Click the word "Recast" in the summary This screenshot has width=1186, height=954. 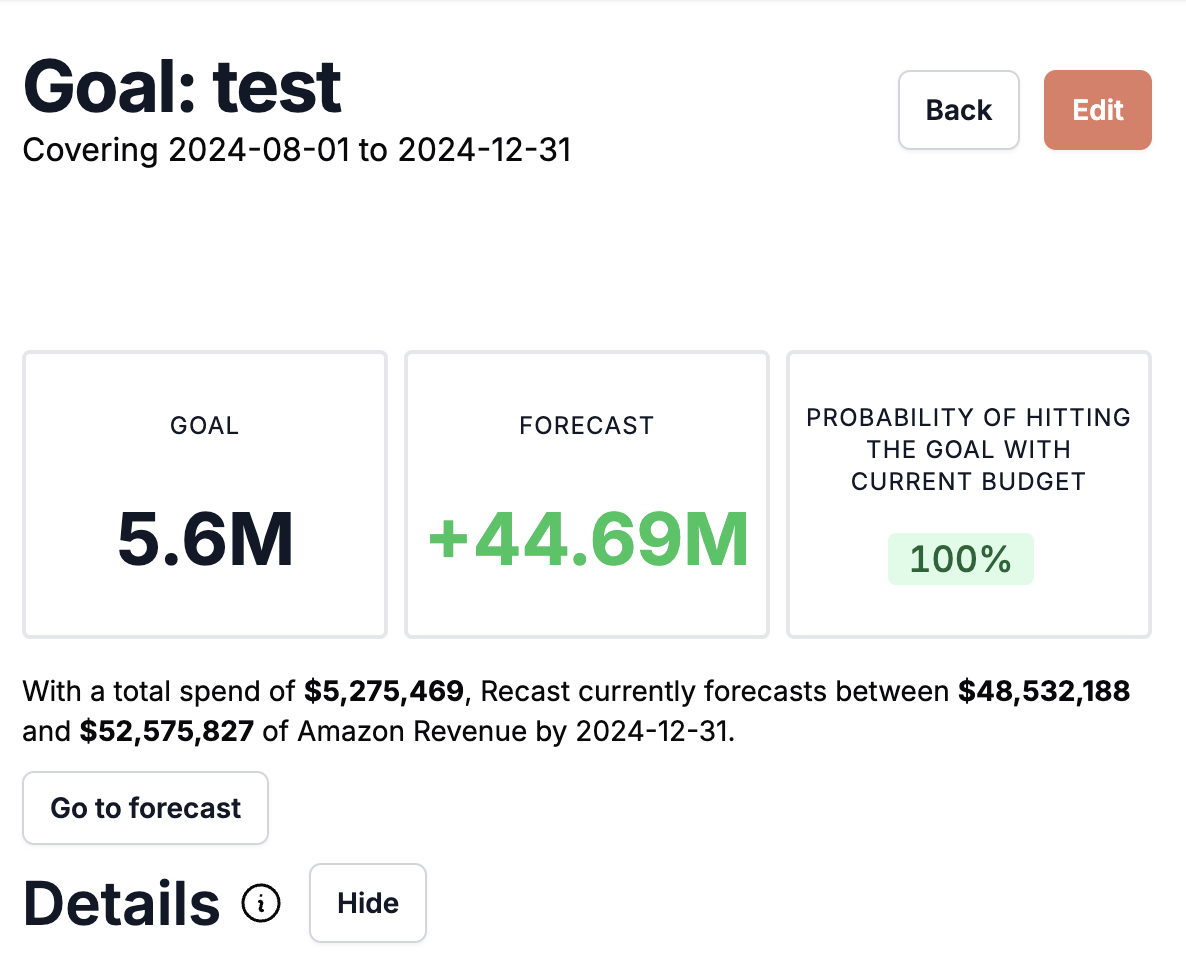coord(532,691)
